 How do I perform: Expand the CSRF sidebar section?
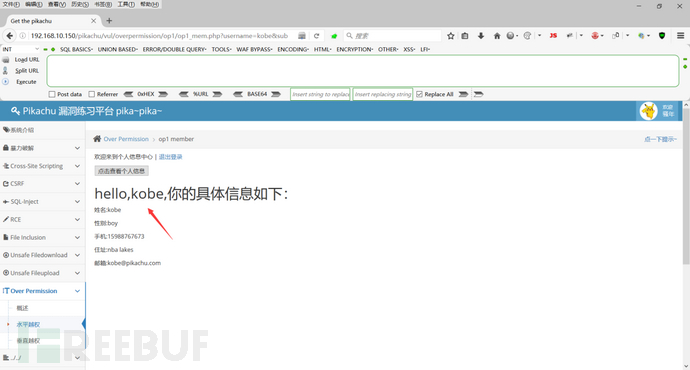42,183
